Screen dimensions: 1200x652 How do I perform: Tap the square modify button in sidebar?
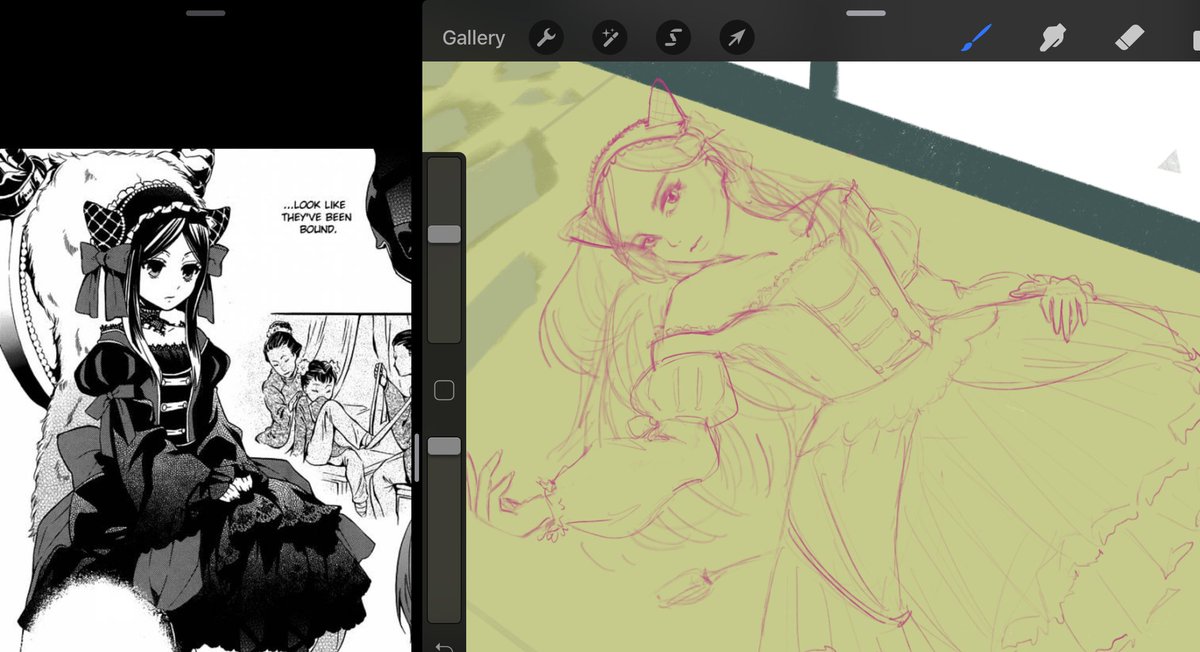click(444, 390)
